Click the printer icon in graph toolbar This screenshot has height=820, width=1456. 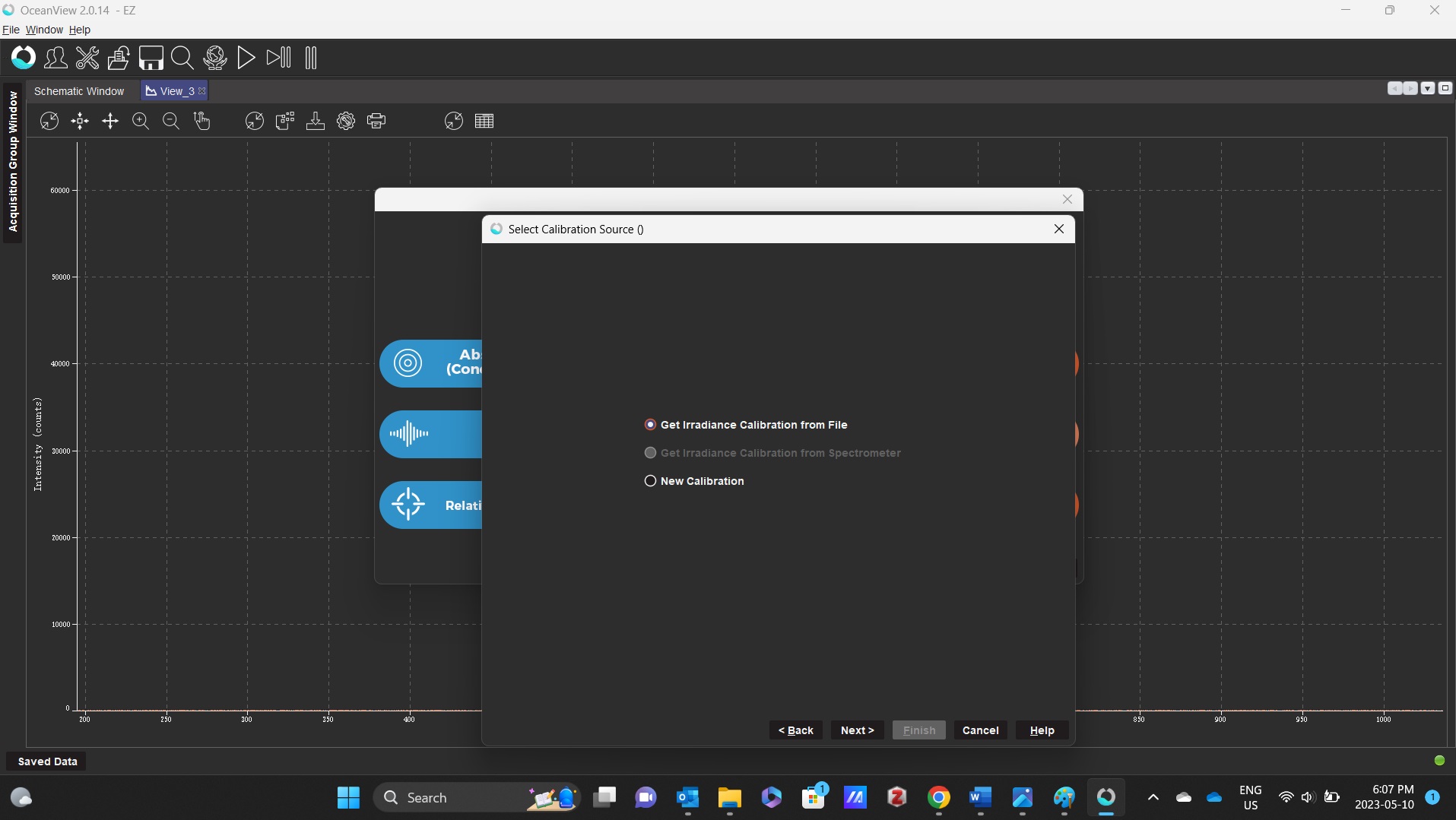[x=376, y=121]
